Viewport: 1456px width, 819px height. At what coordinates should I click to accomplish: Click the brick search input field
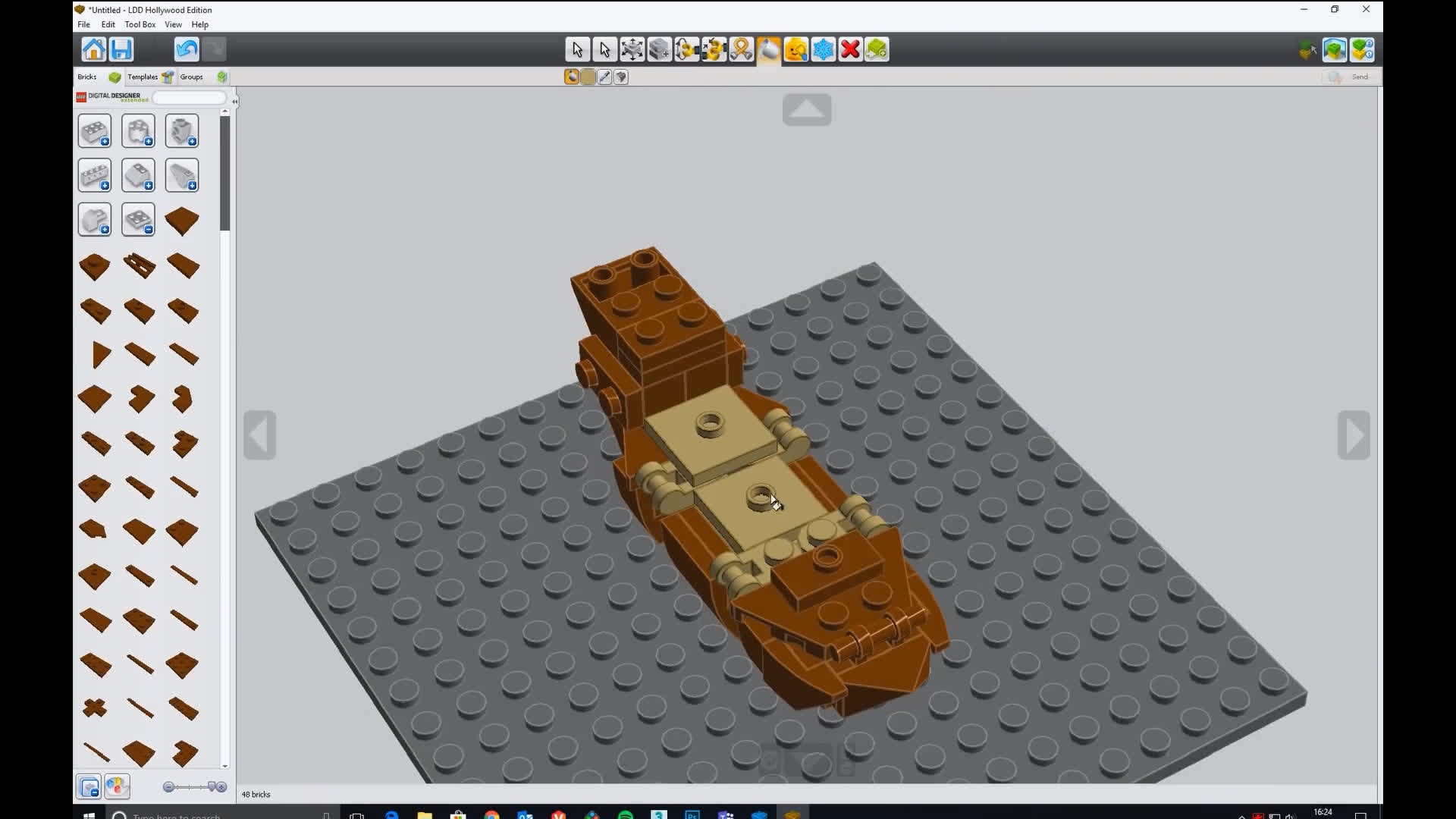pos(189,97)
